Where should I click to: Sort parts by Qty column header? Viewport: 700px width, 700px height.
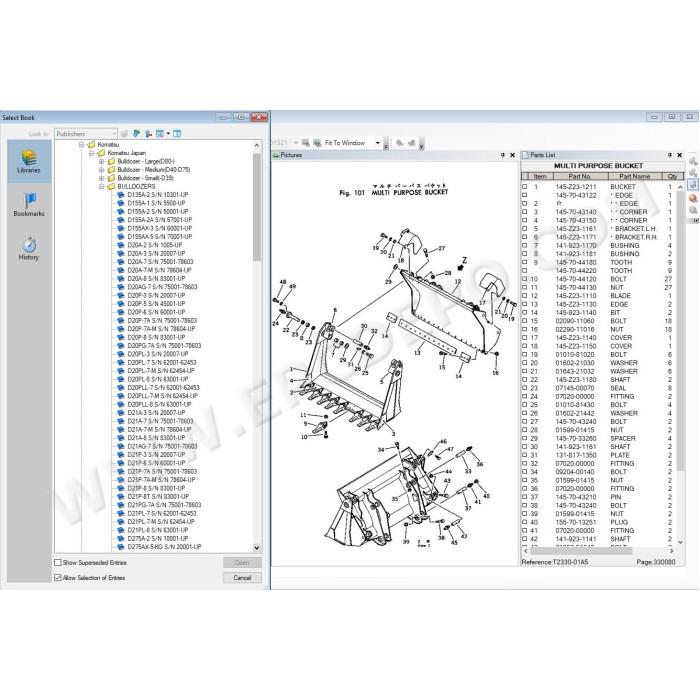(672, 176)
